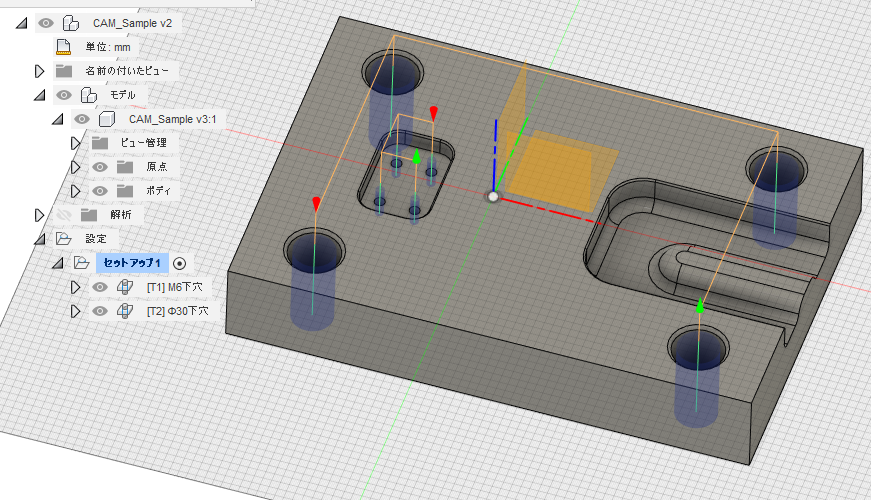871x500 pixels.
Task: Select the [T1] M6下穴 label
Action: tap(174, 287)
